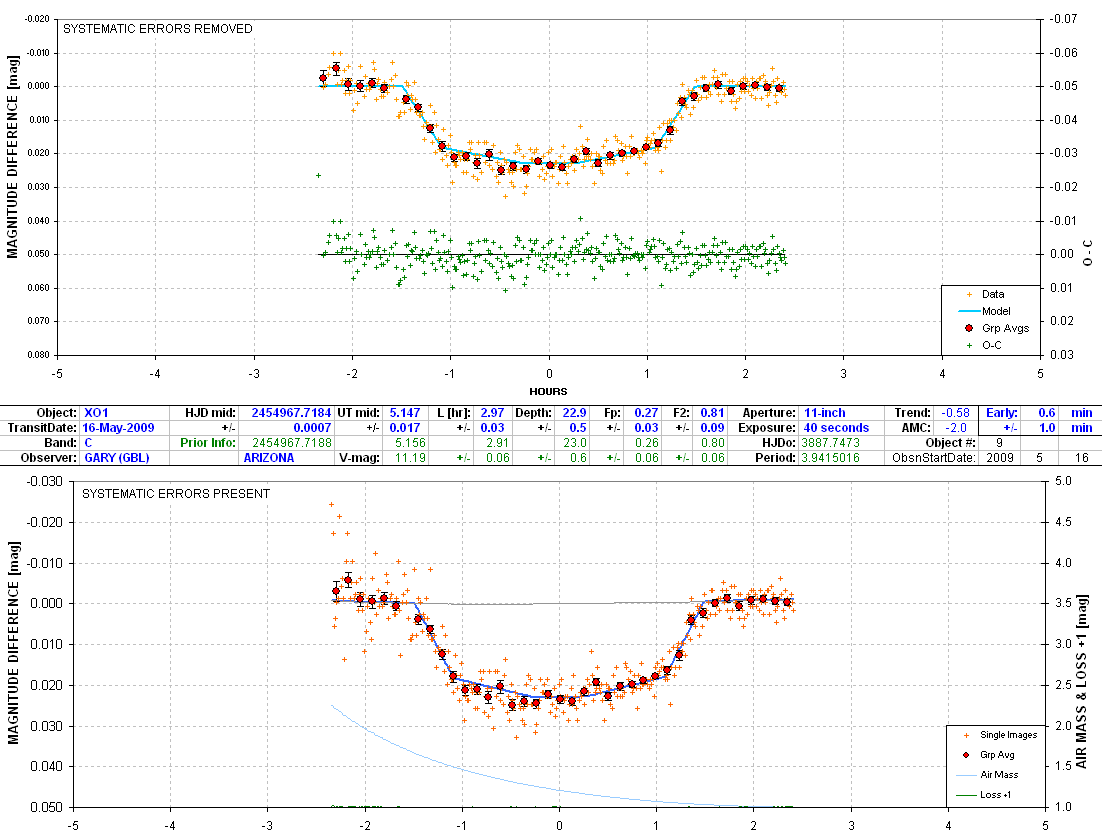Click the 'Observer:' label cell

(49, 458)
